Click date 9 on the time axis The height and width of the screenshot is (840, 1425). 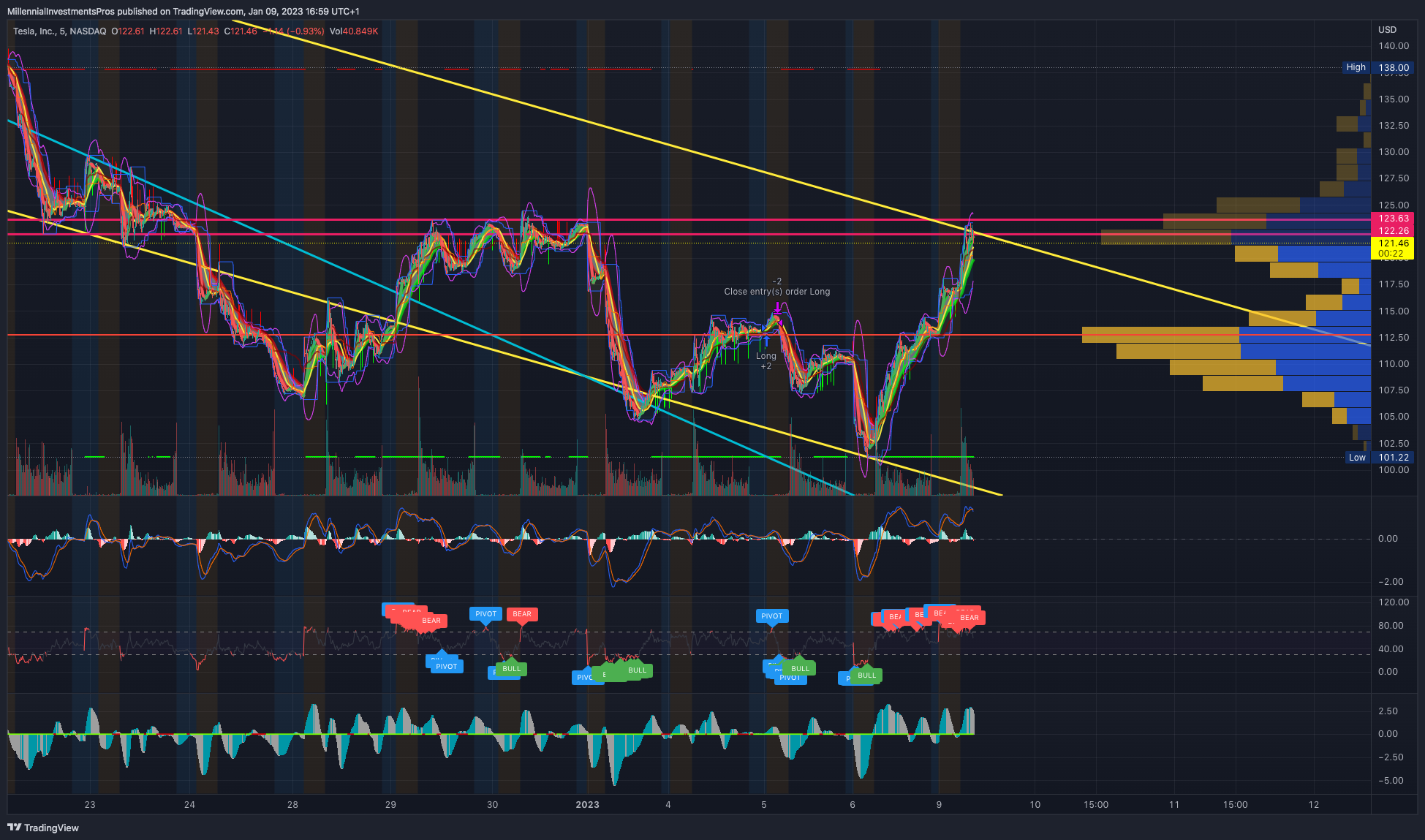939,805
